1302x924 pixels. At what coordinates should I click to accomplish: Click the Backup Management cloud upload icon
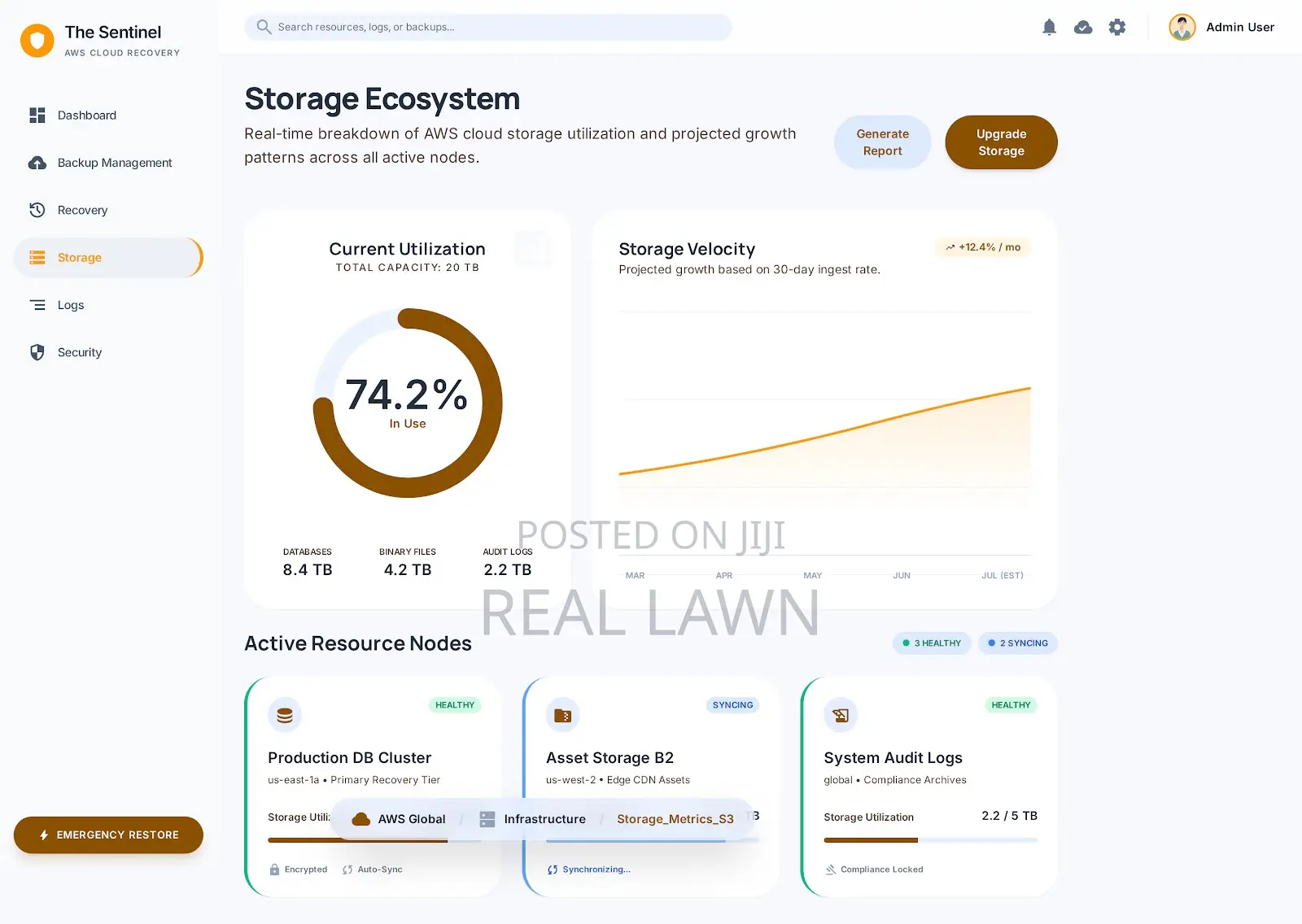[37, 163]
